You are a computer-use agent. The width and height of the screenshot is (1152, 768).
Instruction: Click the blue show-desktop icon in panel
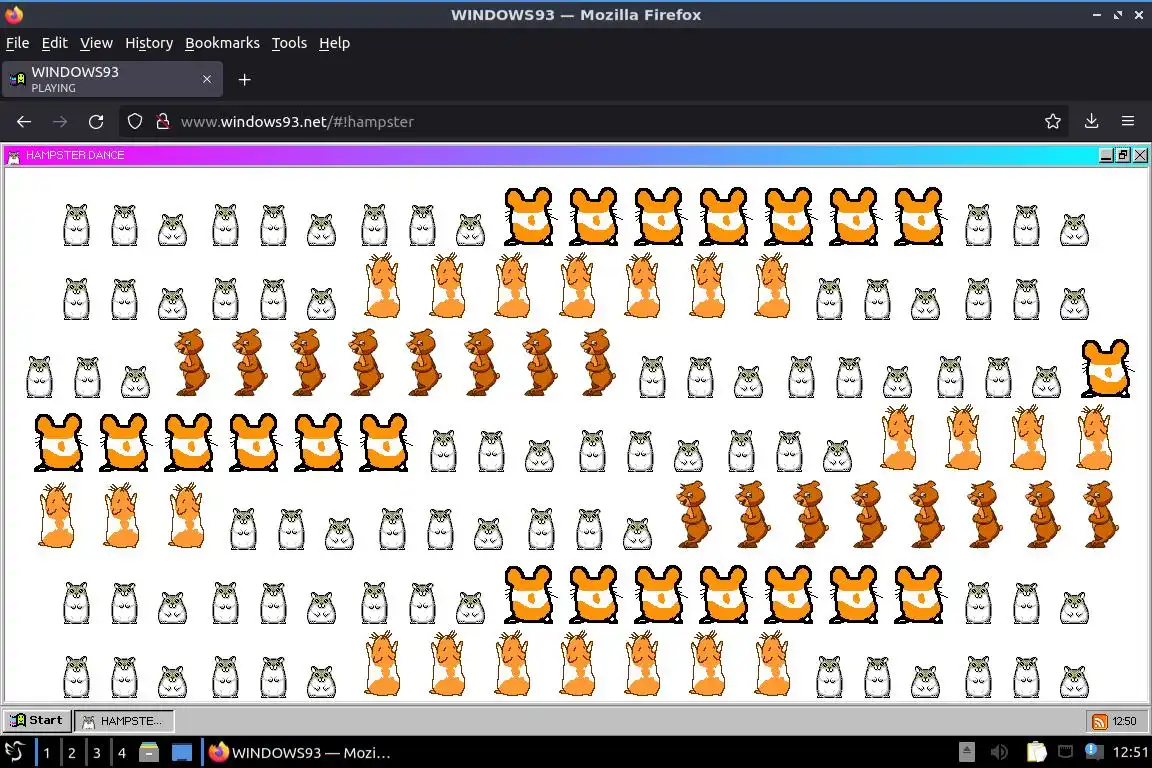tap(182, 753)
